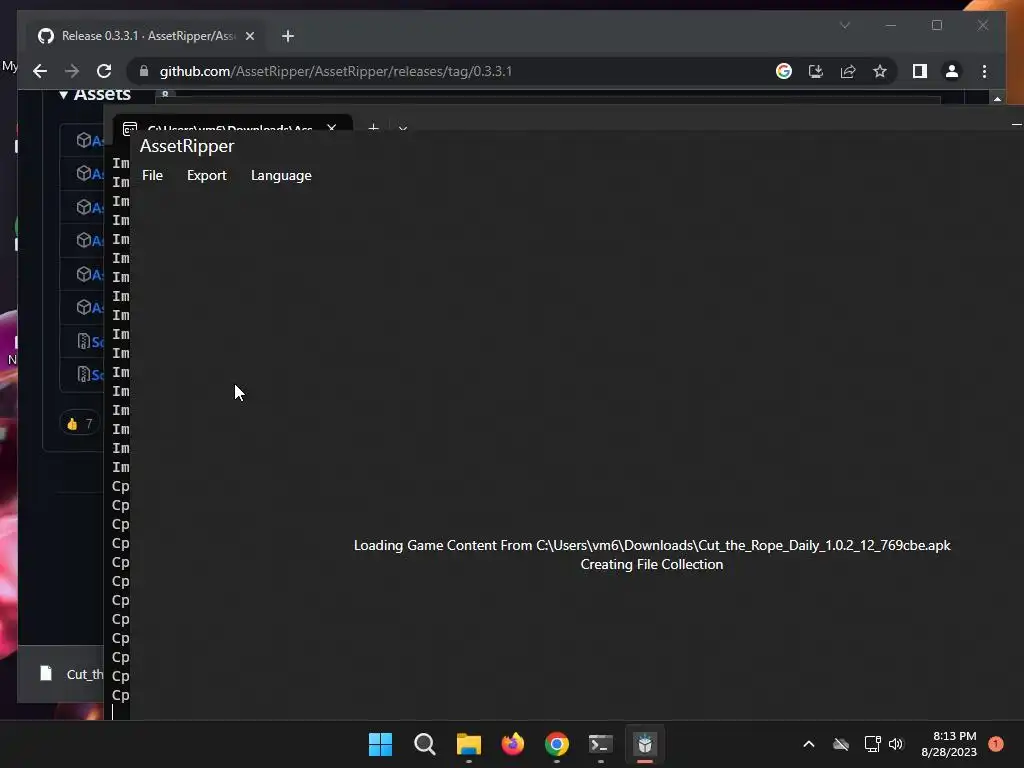The width and height of the screenshot is (1024, 768).
Task: Toggle Chrome side panel
Action: tap(920, 71)
